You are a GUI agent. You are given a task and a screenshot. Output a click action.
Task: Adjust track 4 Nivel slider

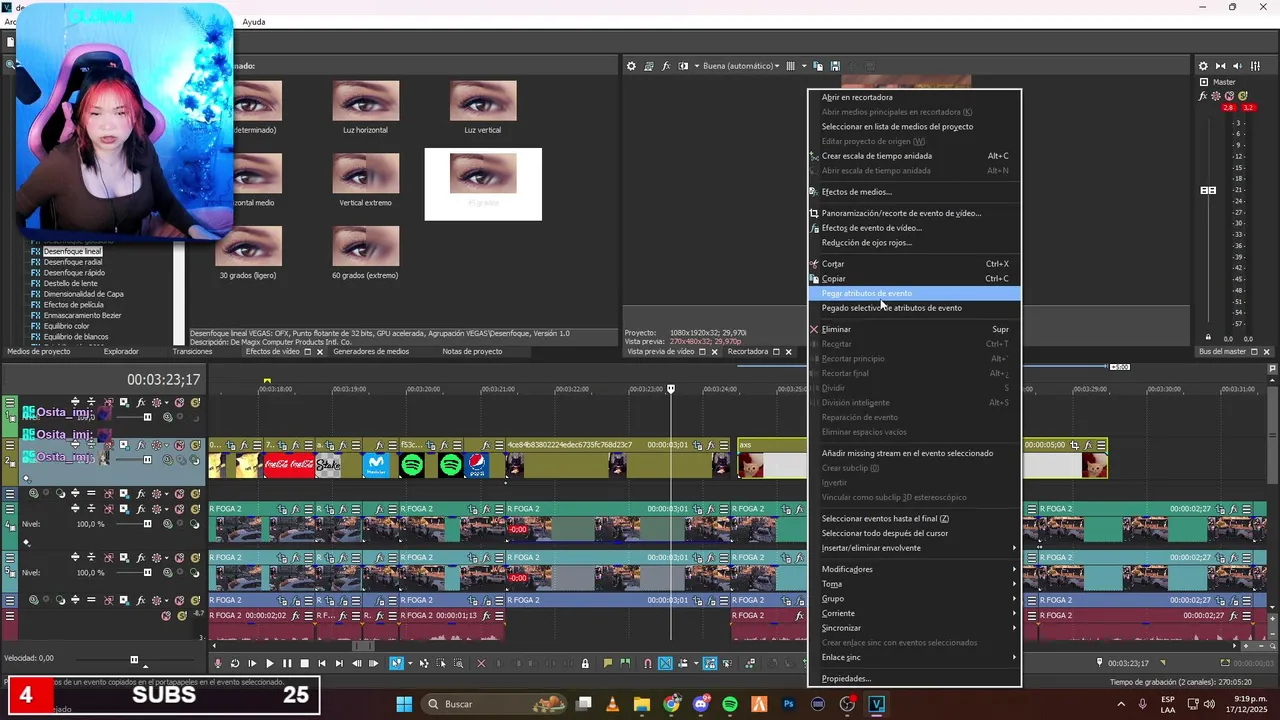pyautogui.click(x=147, y=524)
